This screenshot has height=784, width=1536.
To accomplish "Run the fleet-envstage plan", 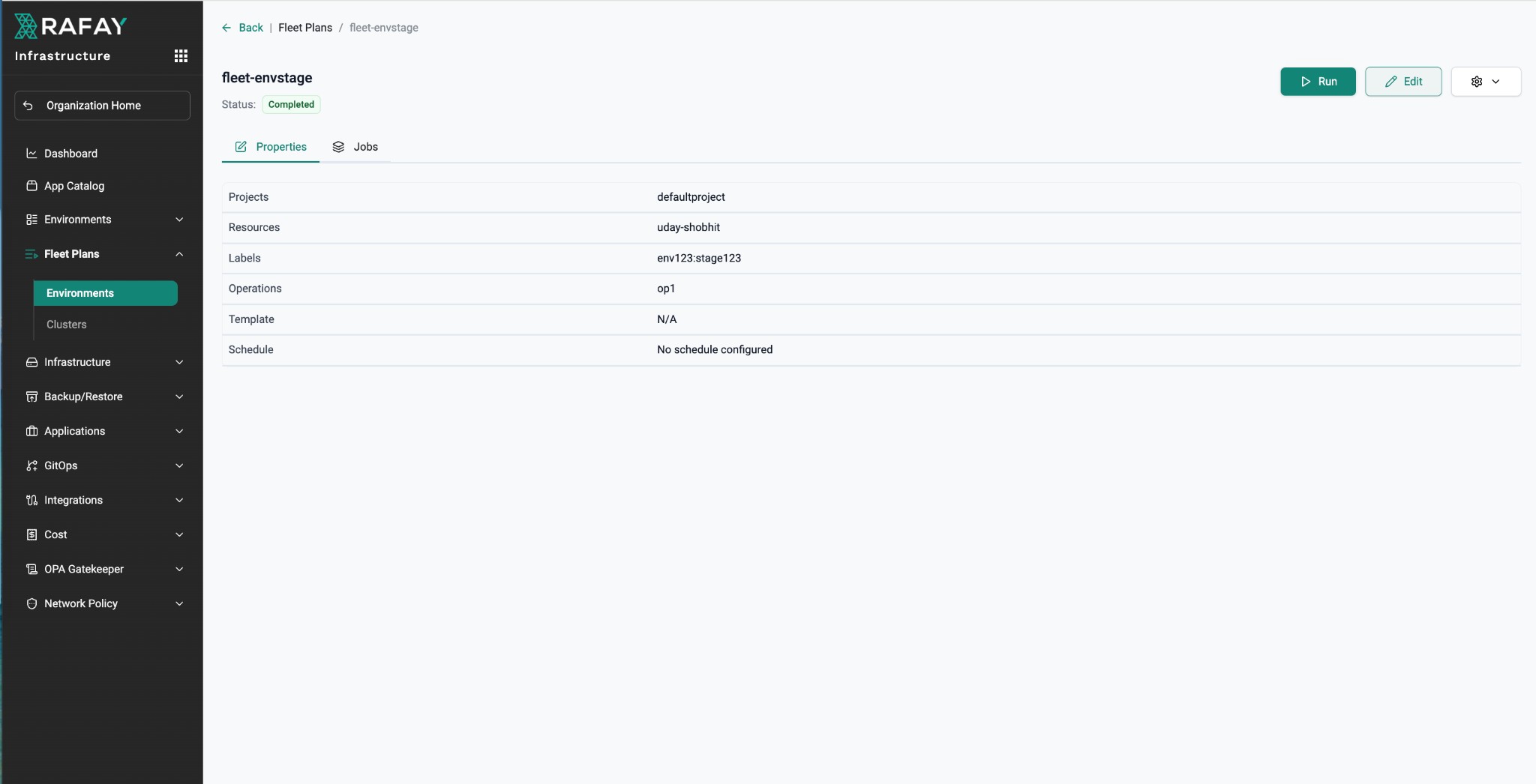I will pos(1317,82).
